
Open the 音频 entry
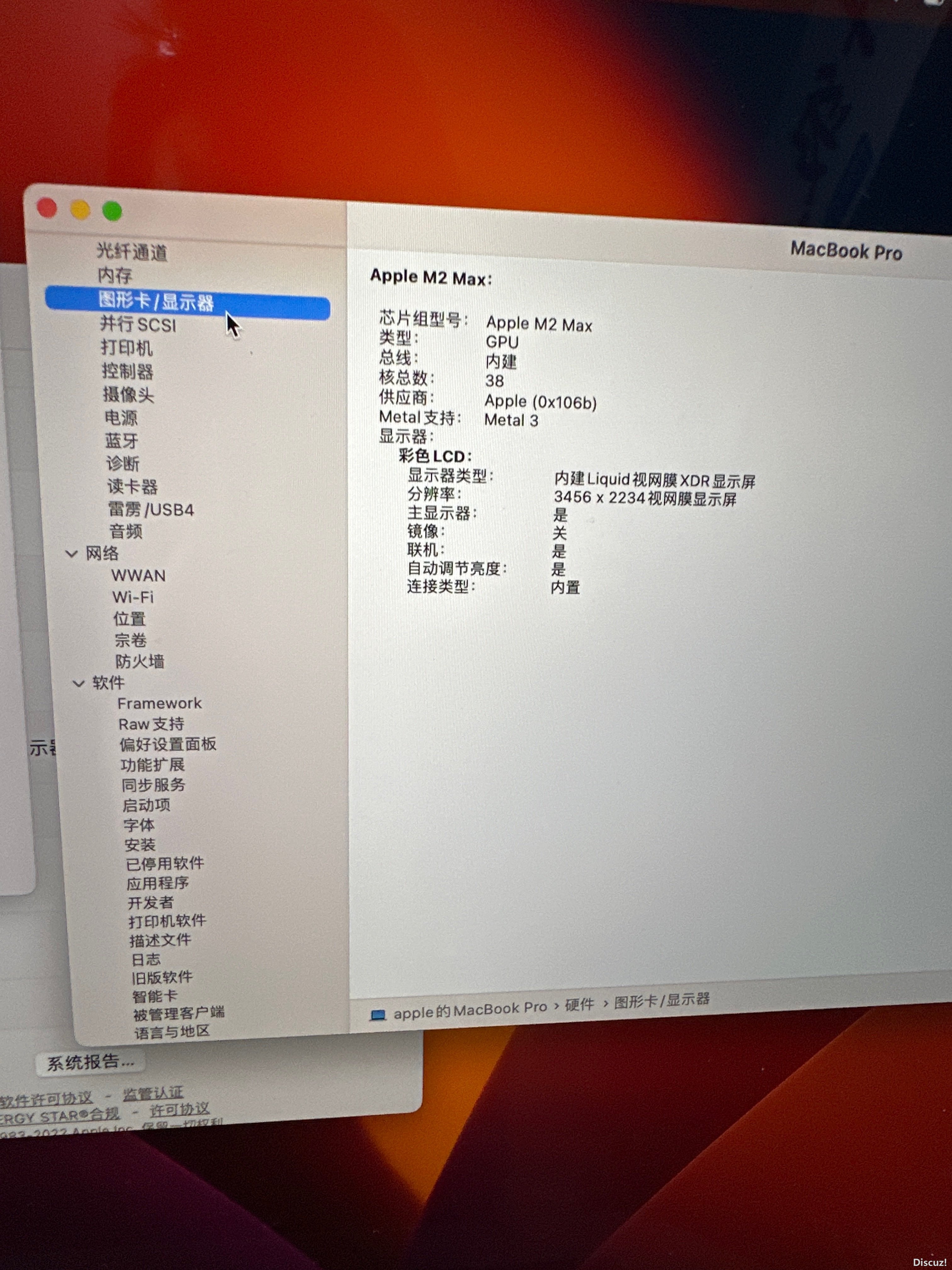click(126, 532)
